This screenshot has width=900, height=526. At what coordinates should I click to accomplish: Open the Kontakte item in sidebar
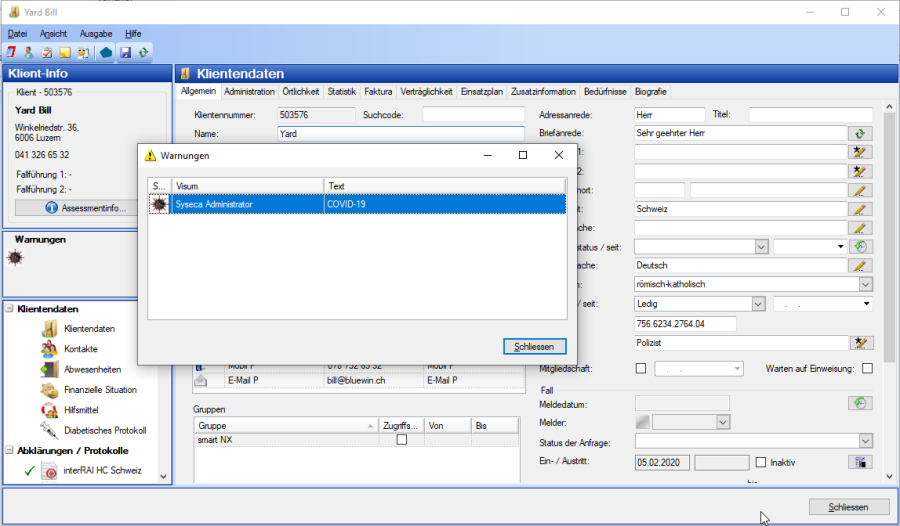[x=80, y=349]
